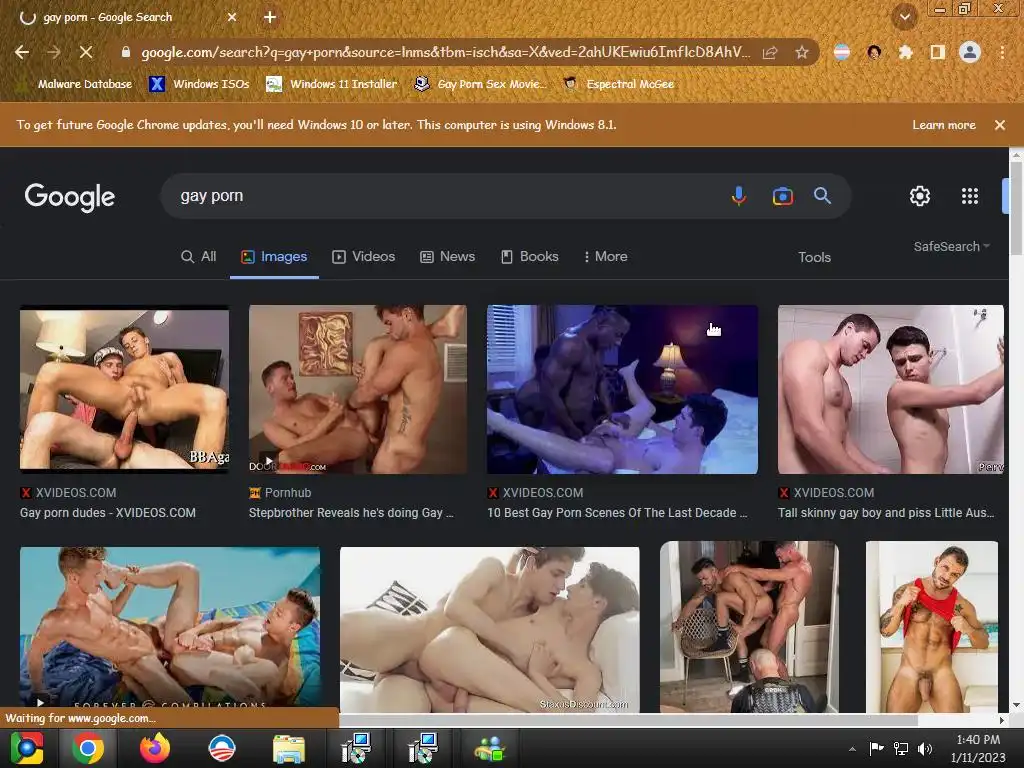
Task: Close the Google Search tab
Action: click(x=232, y=18)
